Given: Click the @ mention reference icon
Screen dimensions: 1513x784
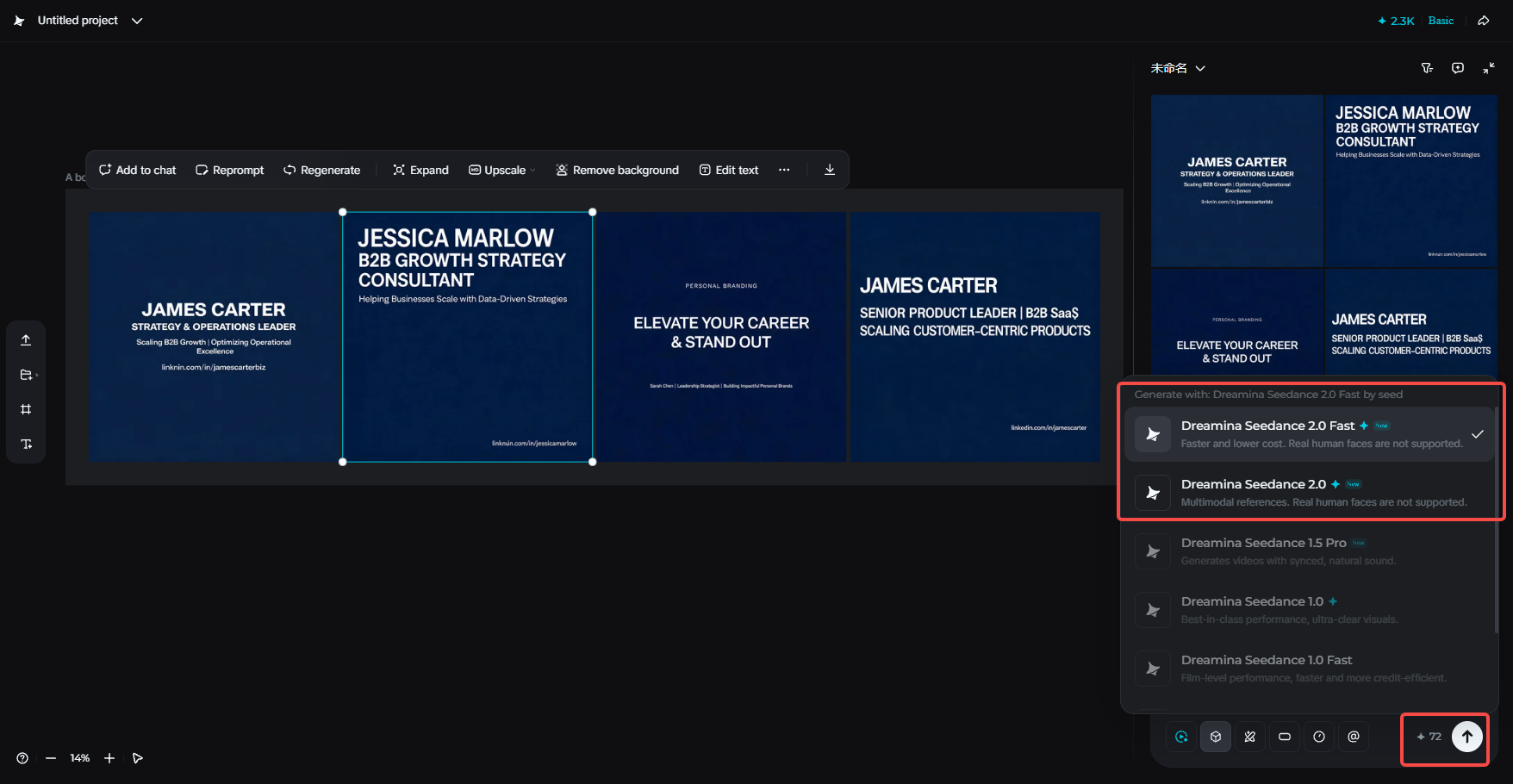Looking at the screenshot, I should tap(1354, 737).
